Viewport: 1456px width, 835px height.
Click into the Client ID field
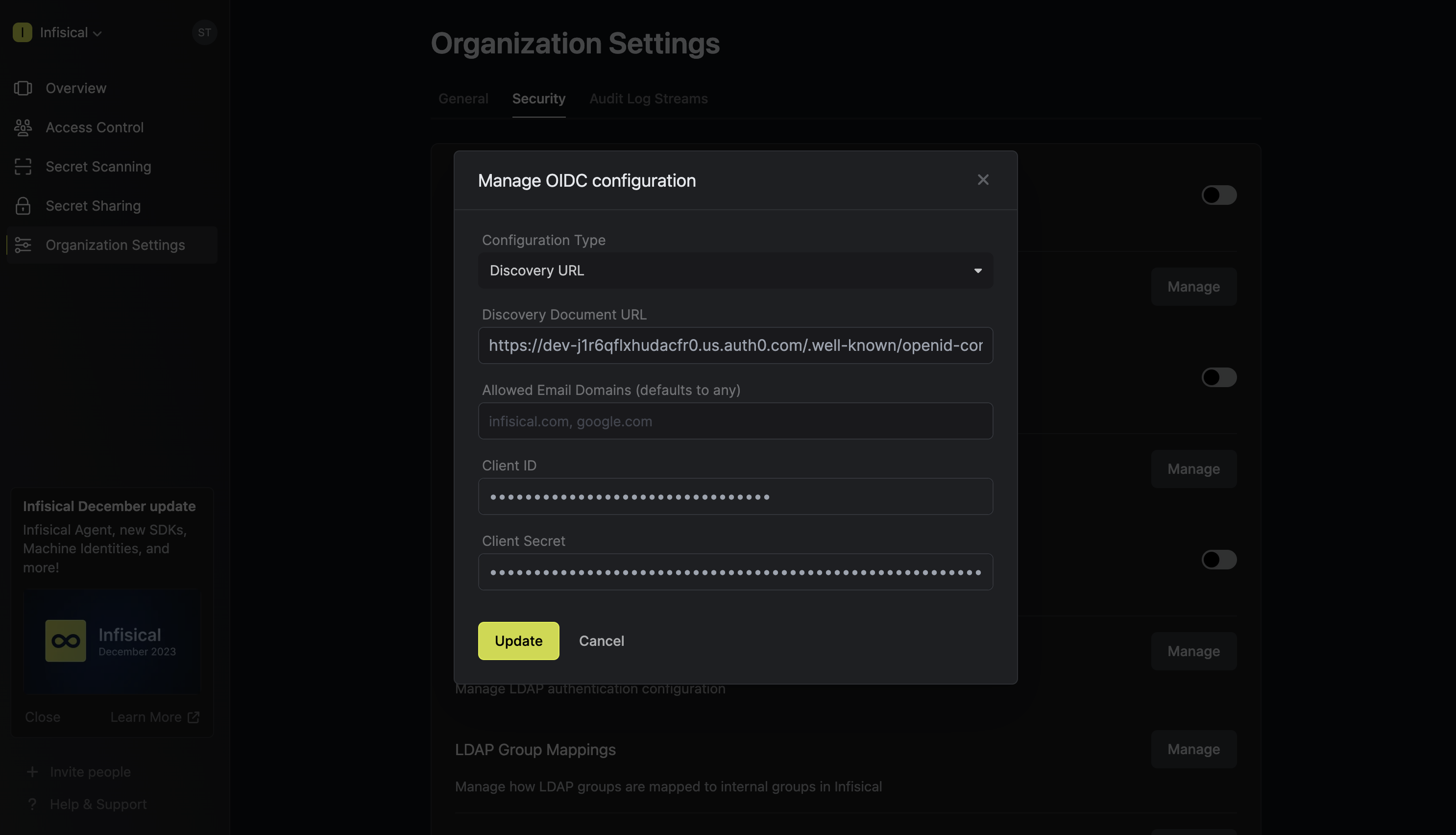pos(735,496)
